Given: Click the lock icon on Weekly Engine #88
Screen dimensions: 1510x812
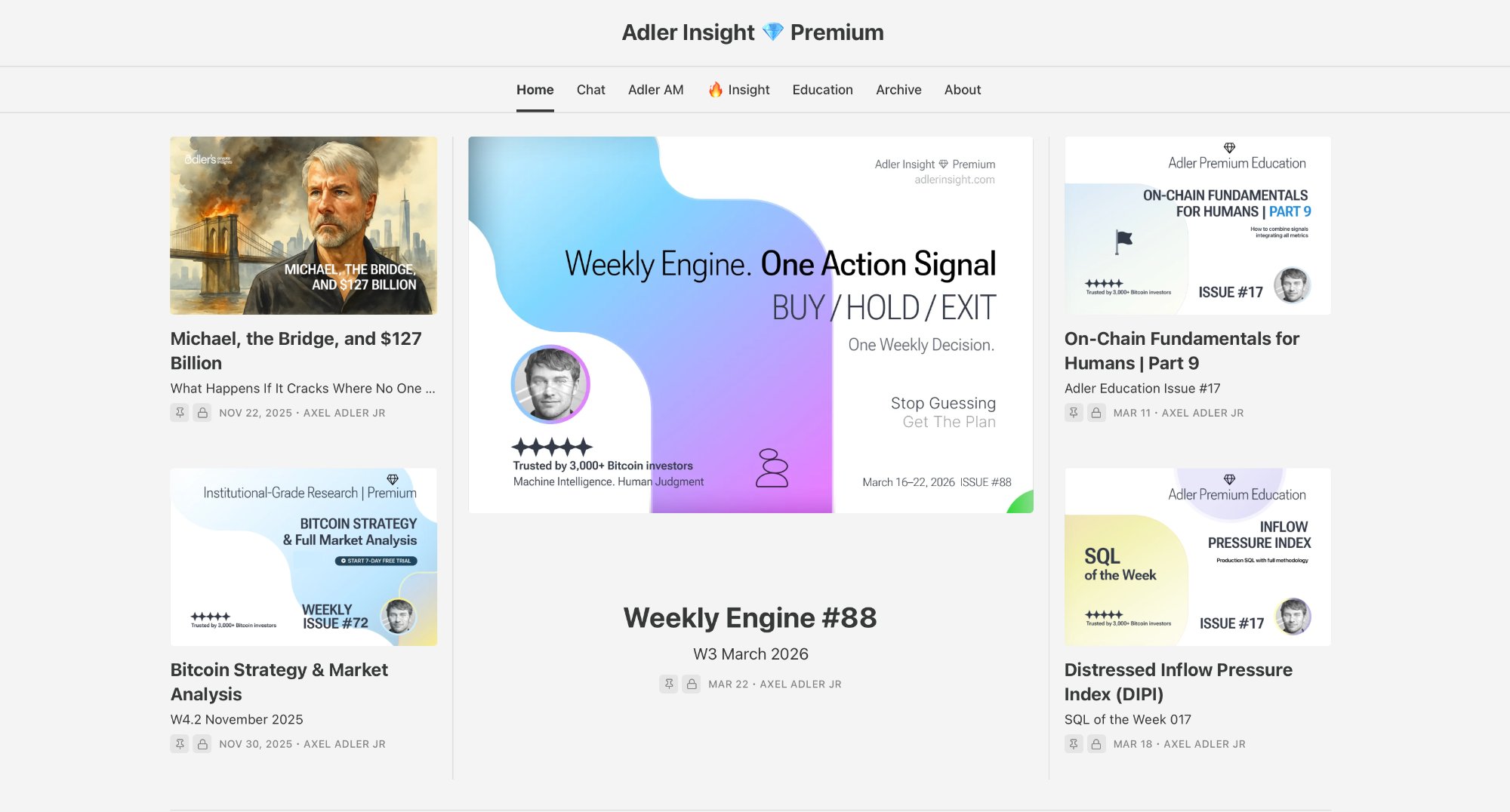Looking at the screenshot, I should pos(692,684).
